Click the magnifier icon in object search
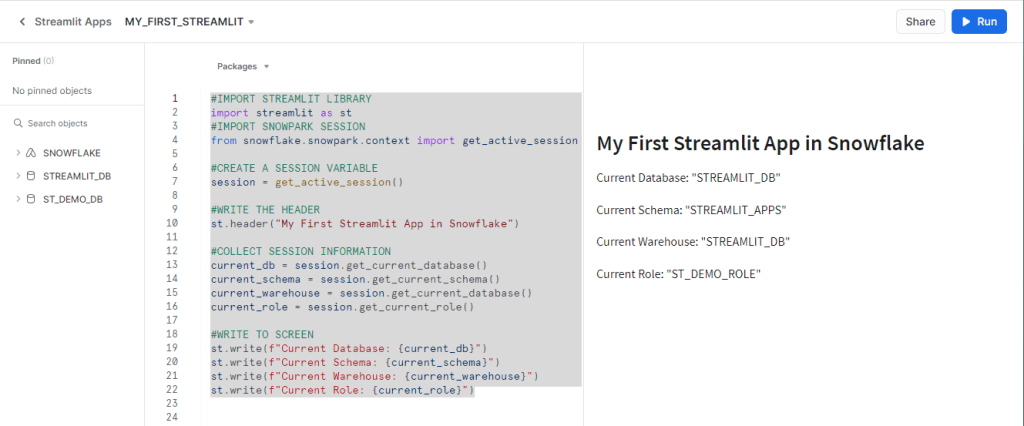The height and width of the screenshot is (426, 1024). (x=18, y=123)
